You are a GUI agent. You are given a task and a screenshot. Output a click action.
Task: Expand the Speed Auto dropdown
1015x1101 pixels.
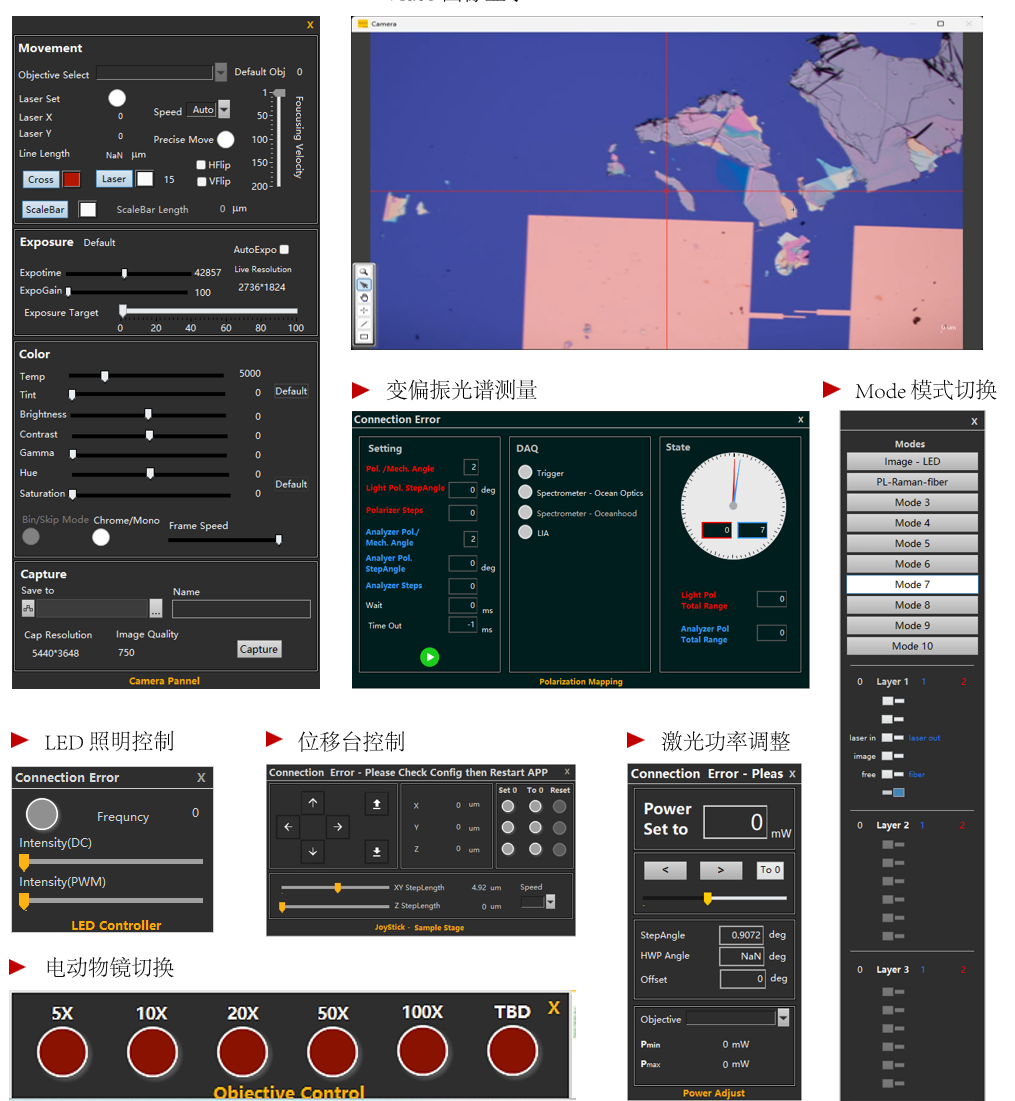224,110
